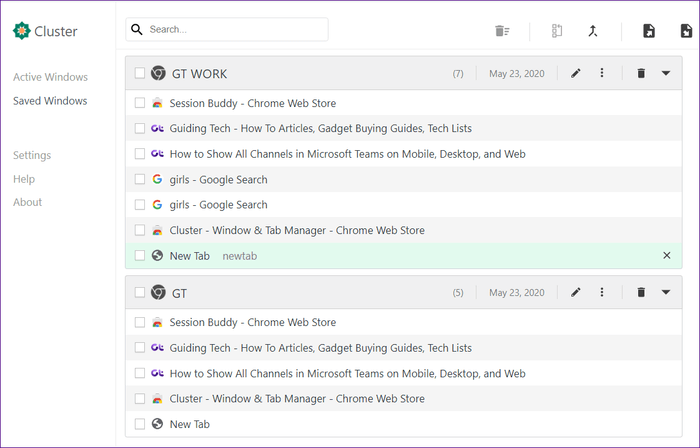Collapse the GT WORK window with arrow

pos(666,73)
